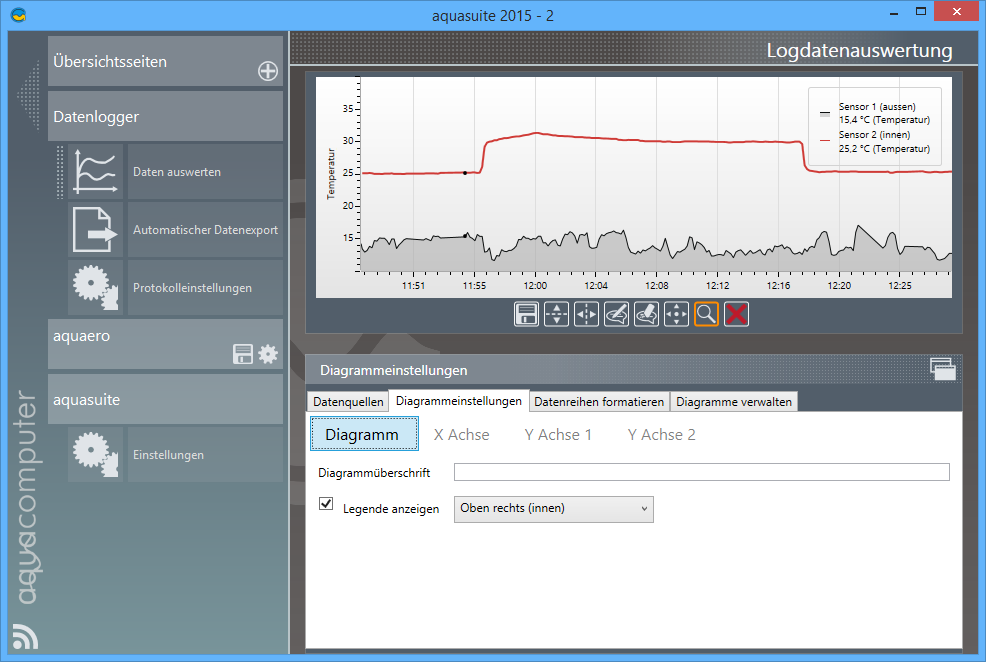Click the Diagrammüberschrift text field
Screen dimensions: 986x662
coord(701,473)
